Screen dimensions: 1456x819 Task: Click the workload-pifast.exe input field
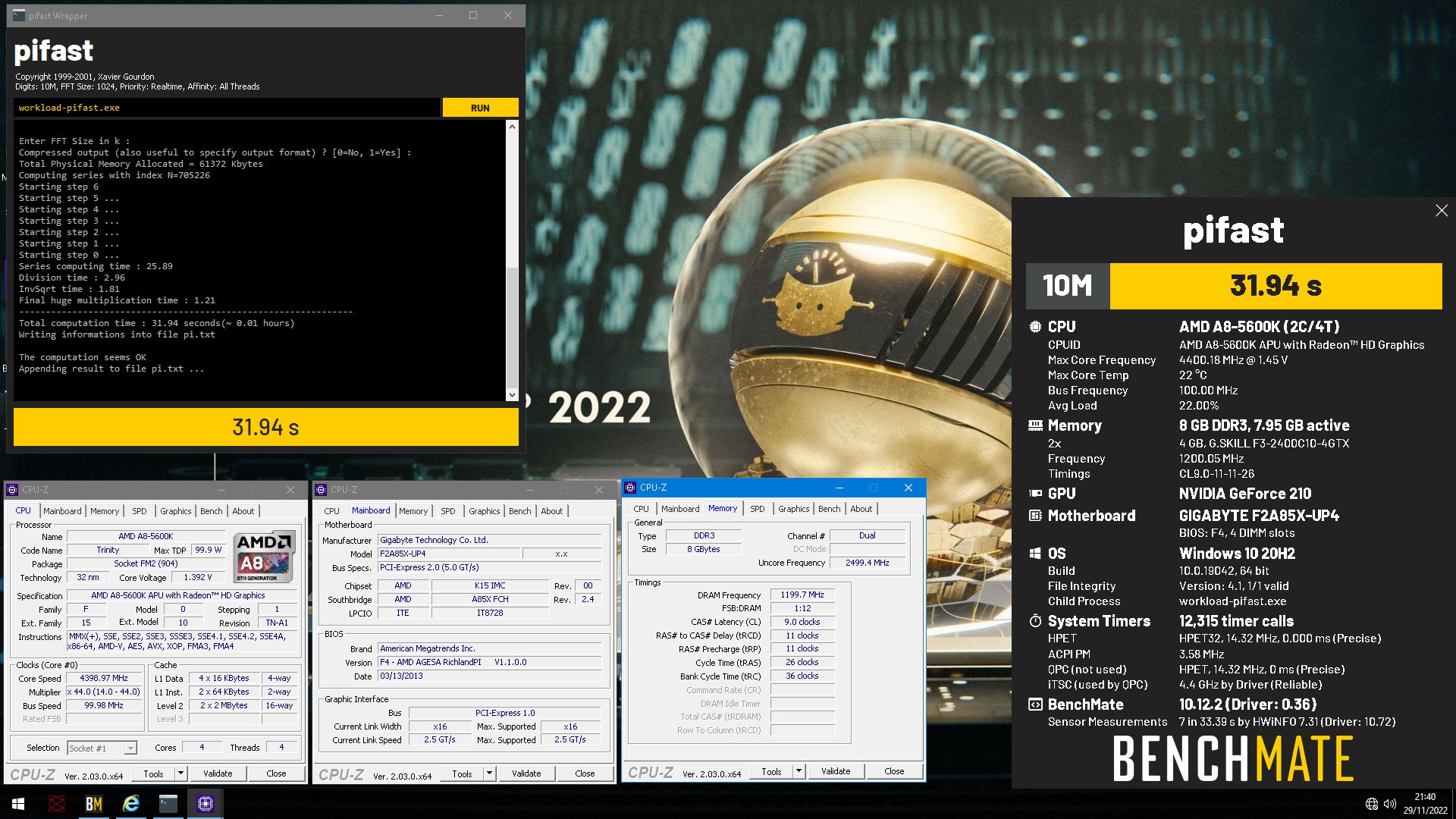point(226,108)
